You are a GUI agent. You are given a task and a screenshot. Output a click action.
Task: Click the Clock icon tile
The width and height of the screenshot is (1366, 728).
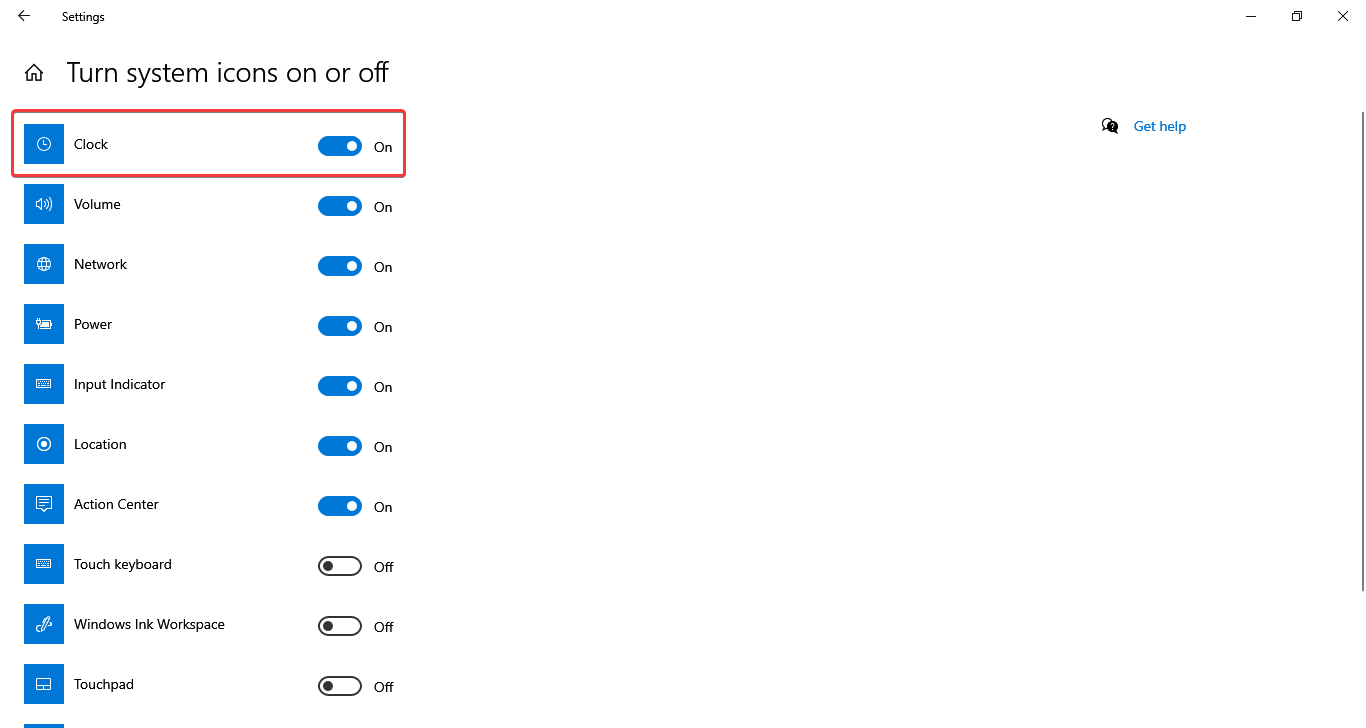pyautogui.click(x=44, y=144)
